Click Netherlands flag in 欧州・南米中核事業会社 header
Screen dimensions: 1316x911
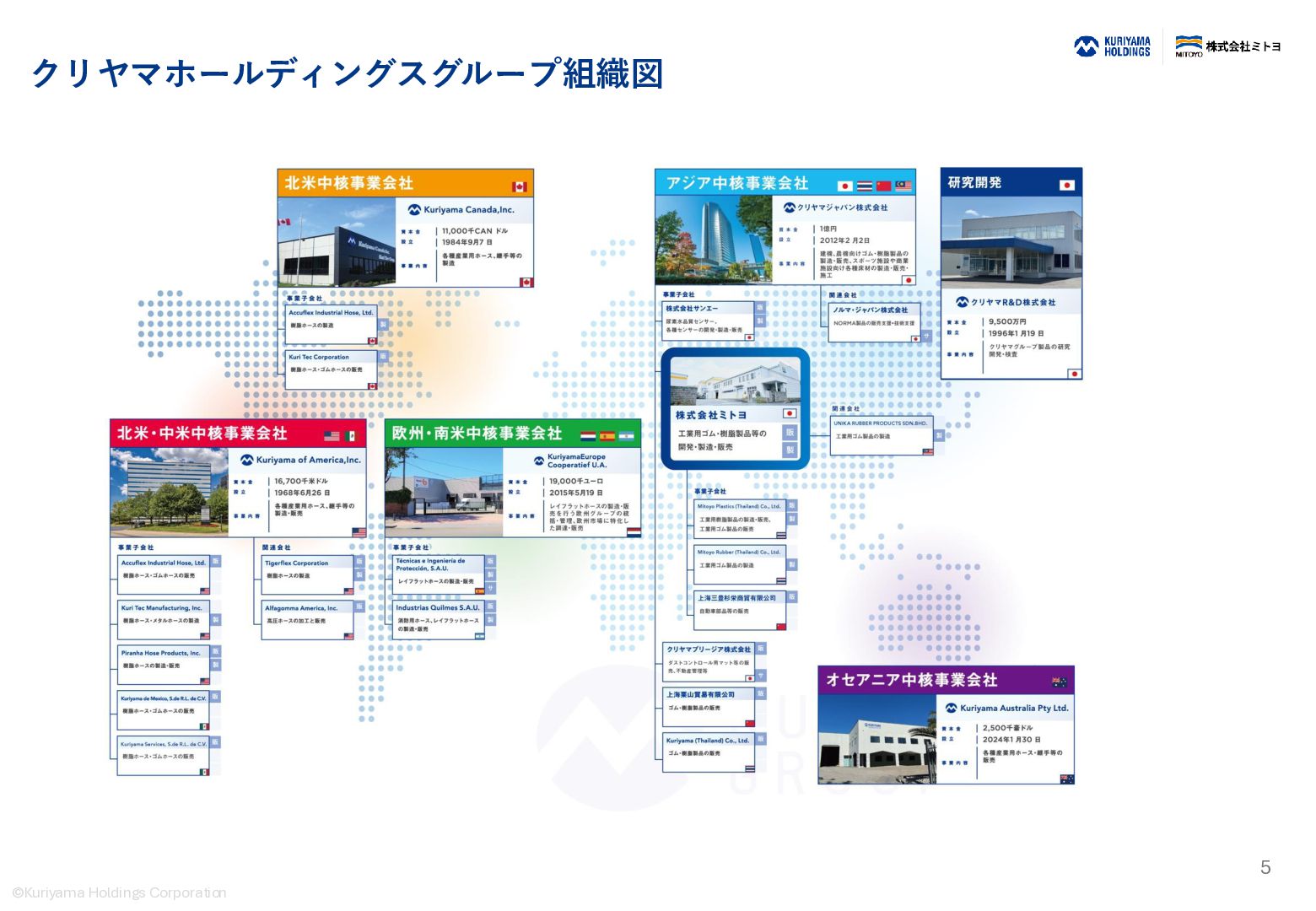click(x=589, y=436)
